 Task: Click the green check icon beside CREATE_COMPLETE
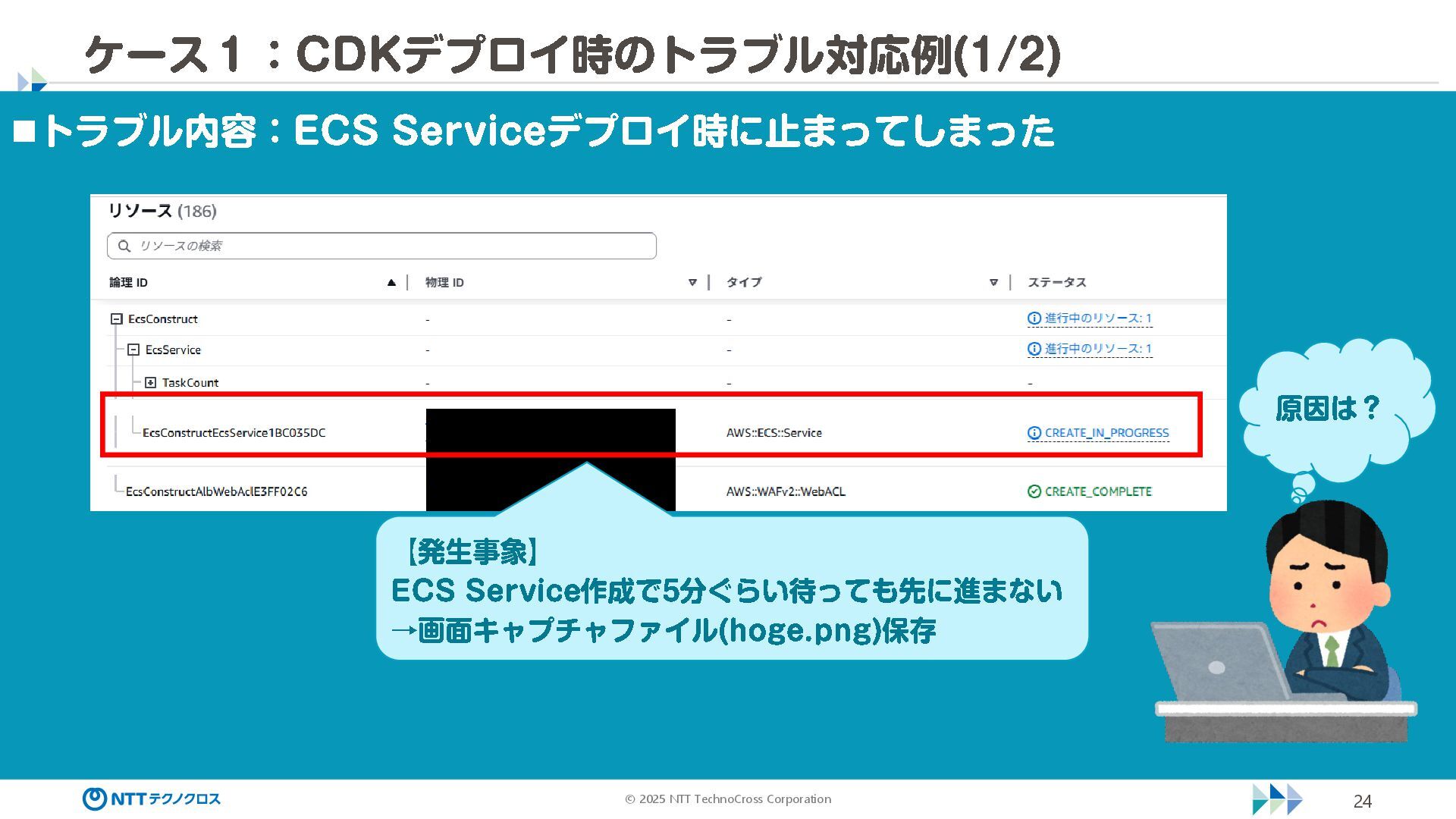point(1034,491)
